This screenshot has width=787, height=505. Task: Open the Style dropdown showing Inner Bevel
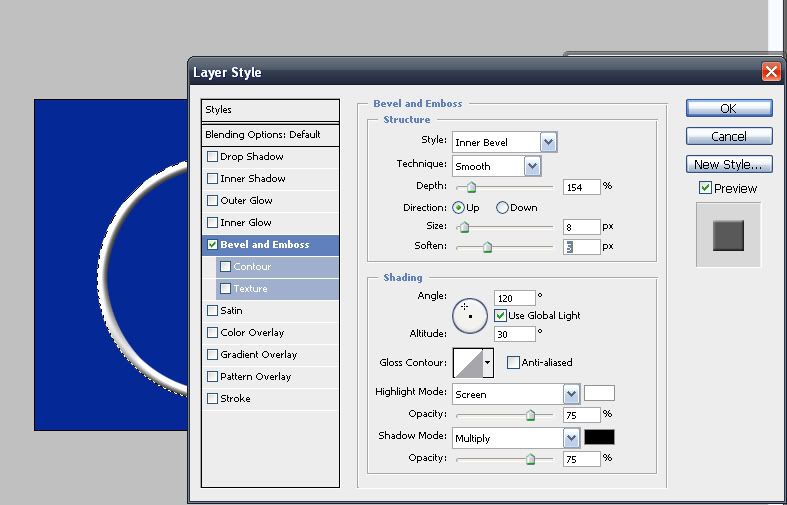tap(504, 143)
